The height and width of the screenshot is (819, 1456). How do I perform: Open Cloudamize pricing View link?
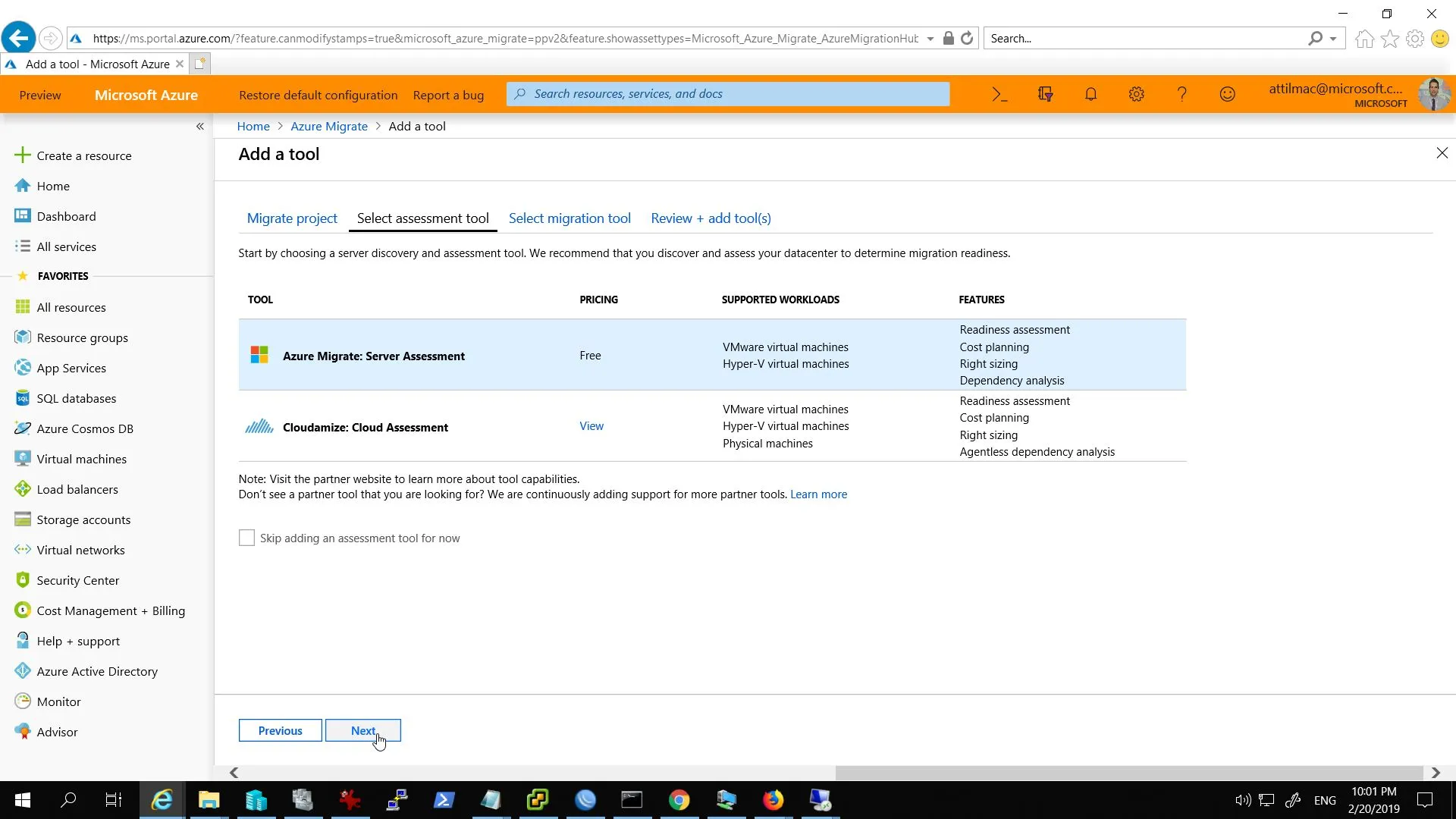(x=591, y=426)
